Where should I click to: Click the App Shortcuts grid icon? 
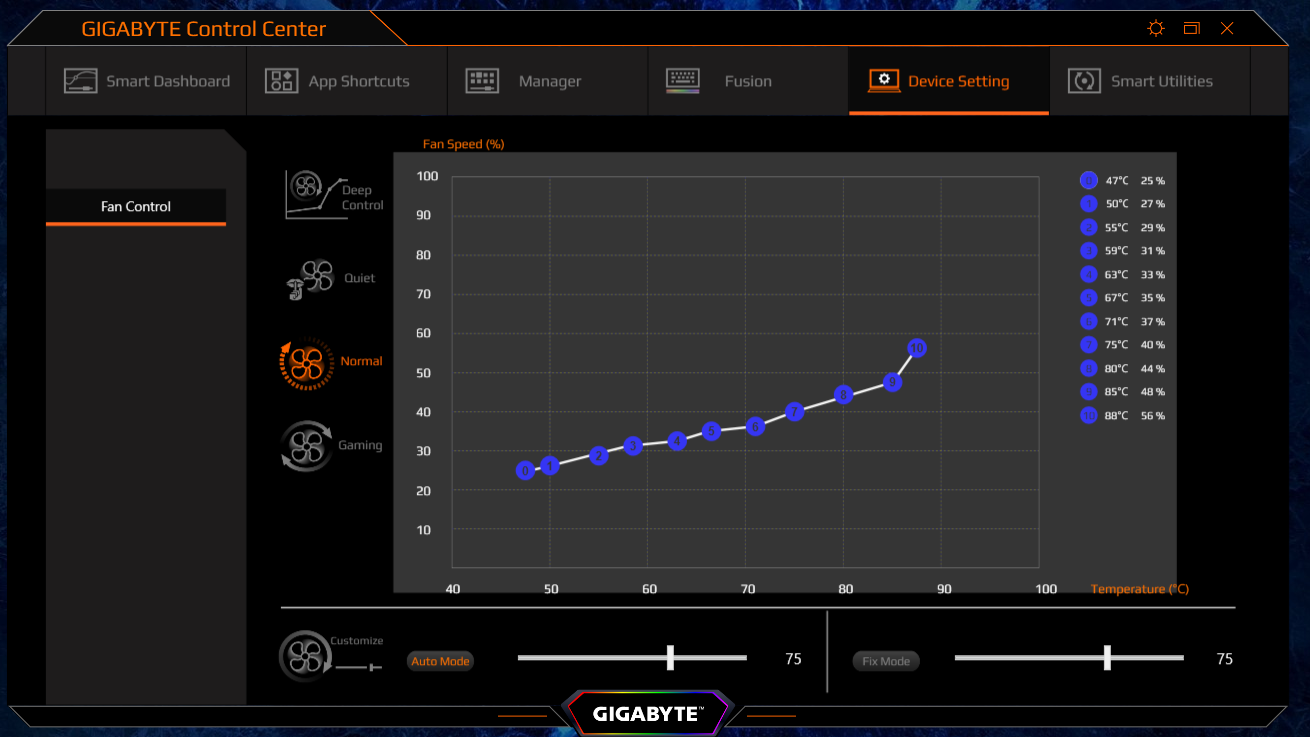[x=281, y=81]
